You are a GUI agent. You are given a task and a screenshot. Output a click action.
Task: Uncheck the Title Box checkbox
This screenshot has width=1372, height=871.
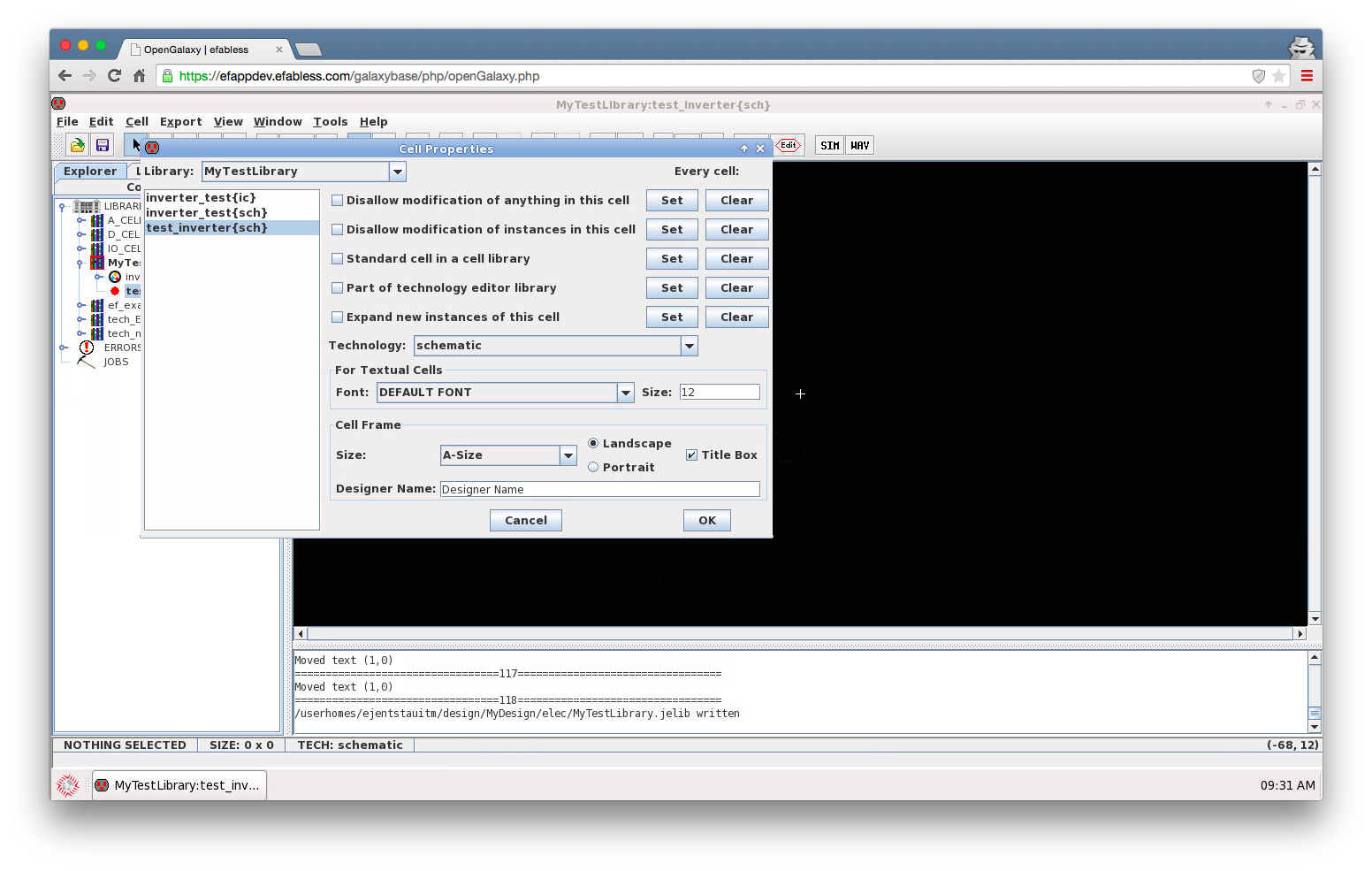pos(691,455)
